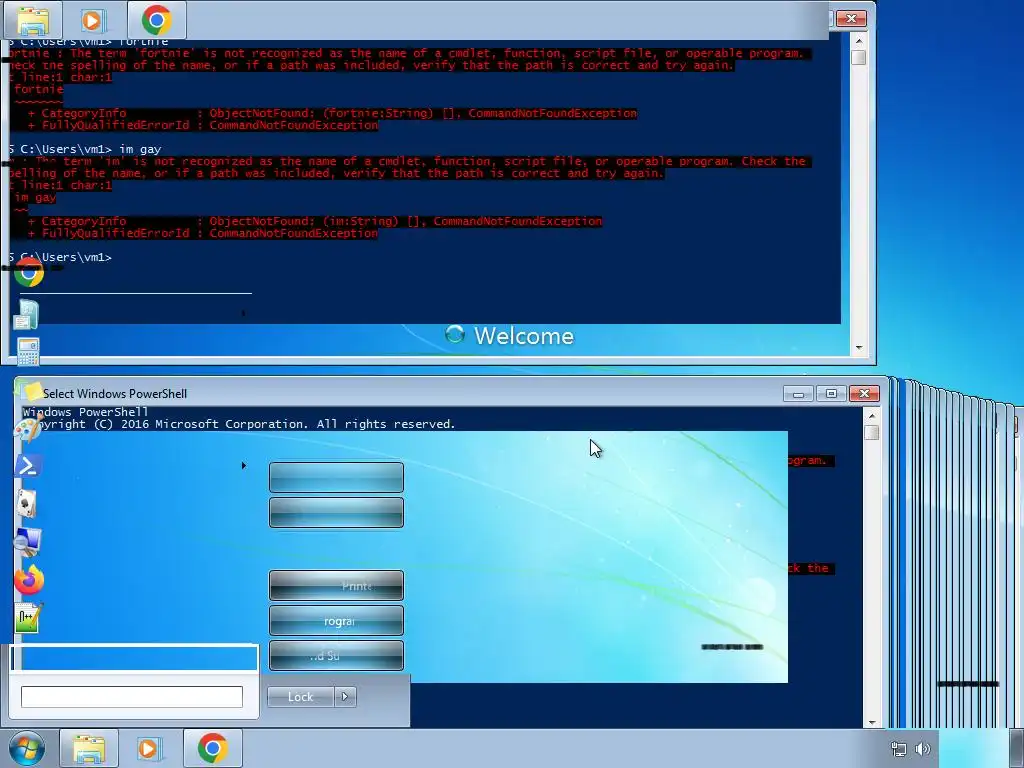Open the Calculator icon in the Start menu
This screenshot has width=1024, height=768.
[28, 353]
